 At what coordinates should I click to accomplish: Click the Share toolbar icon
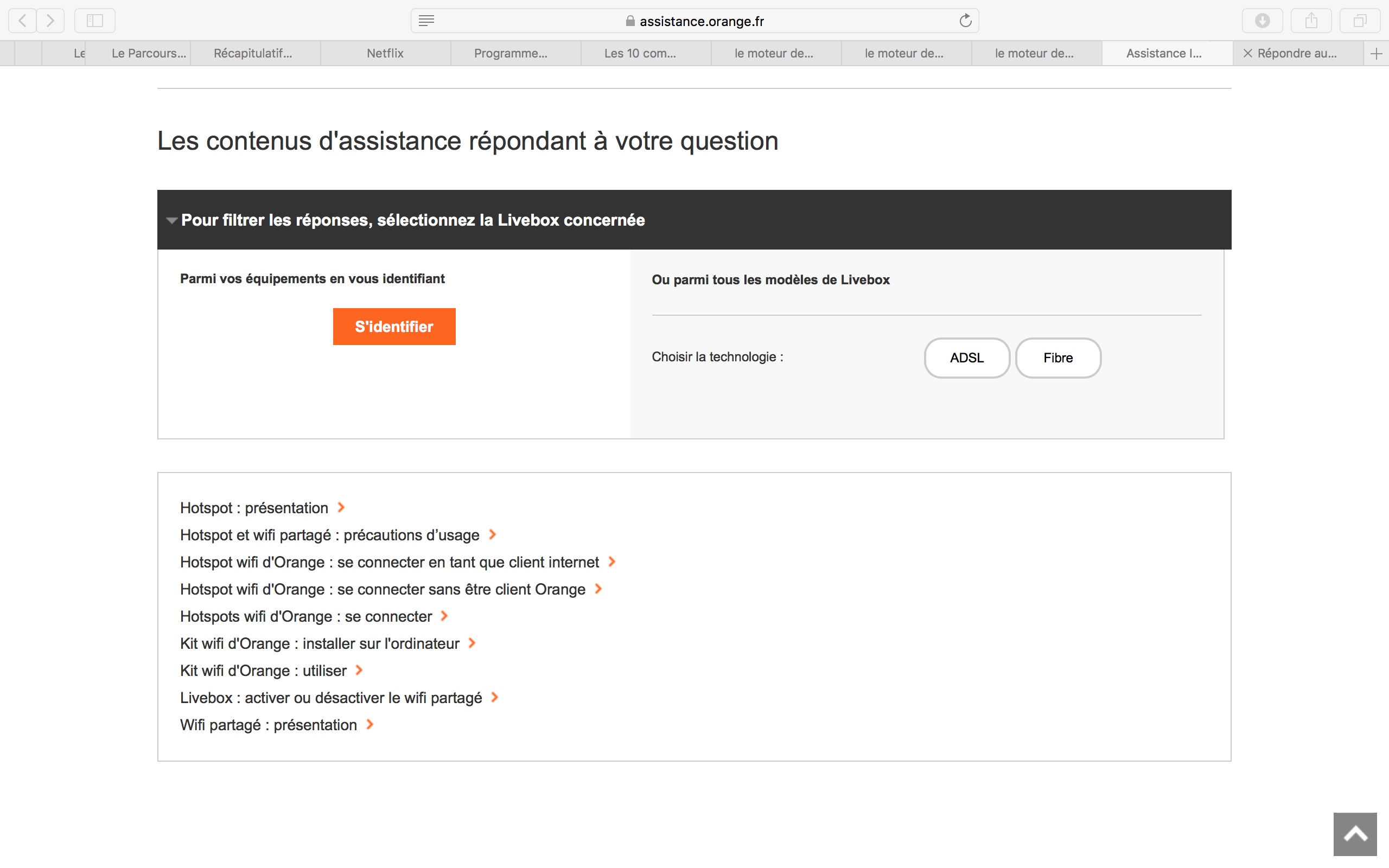point(1311,21)
